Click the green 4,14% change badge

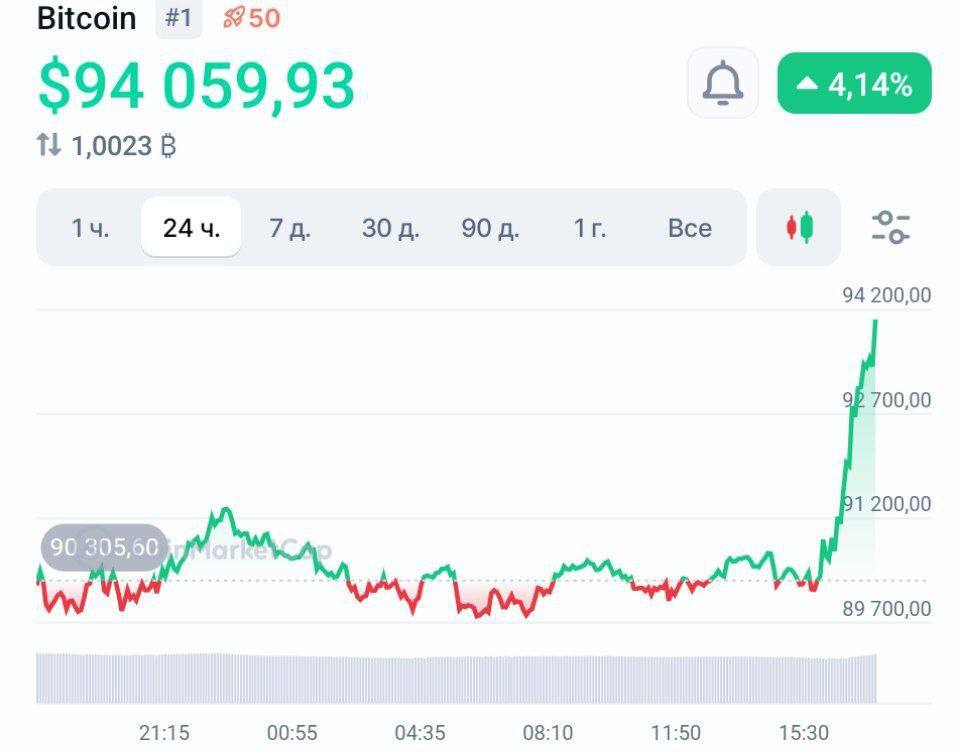pyautogui.click(x=854, y=83)
